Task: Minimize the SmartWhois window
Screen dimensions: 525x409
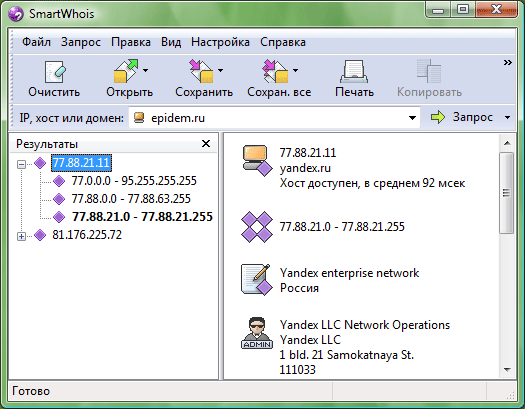Action: 438,10
